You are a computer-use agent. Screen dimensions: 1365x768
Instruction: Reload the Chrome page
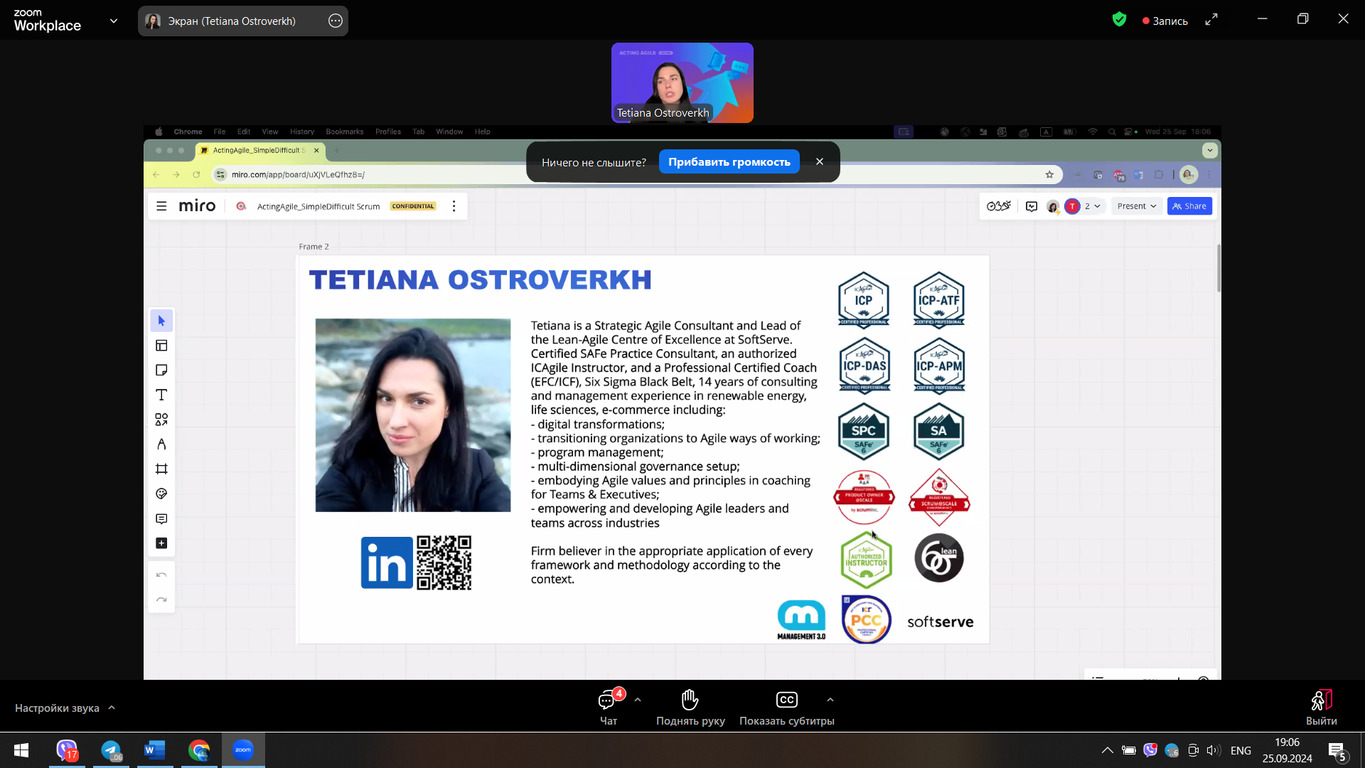pyautogui.click(x=196, y=174)
